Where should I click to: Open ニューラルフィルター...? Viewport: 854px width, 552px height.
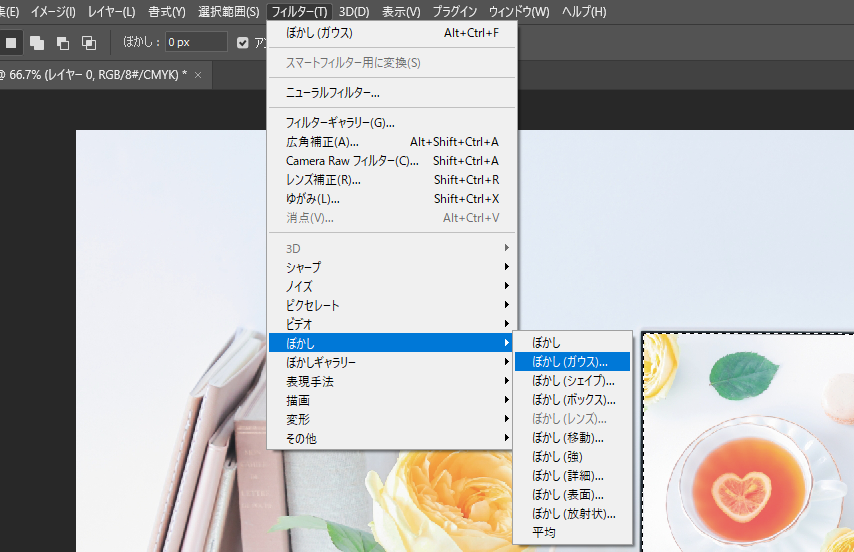[x=333, y=93]
